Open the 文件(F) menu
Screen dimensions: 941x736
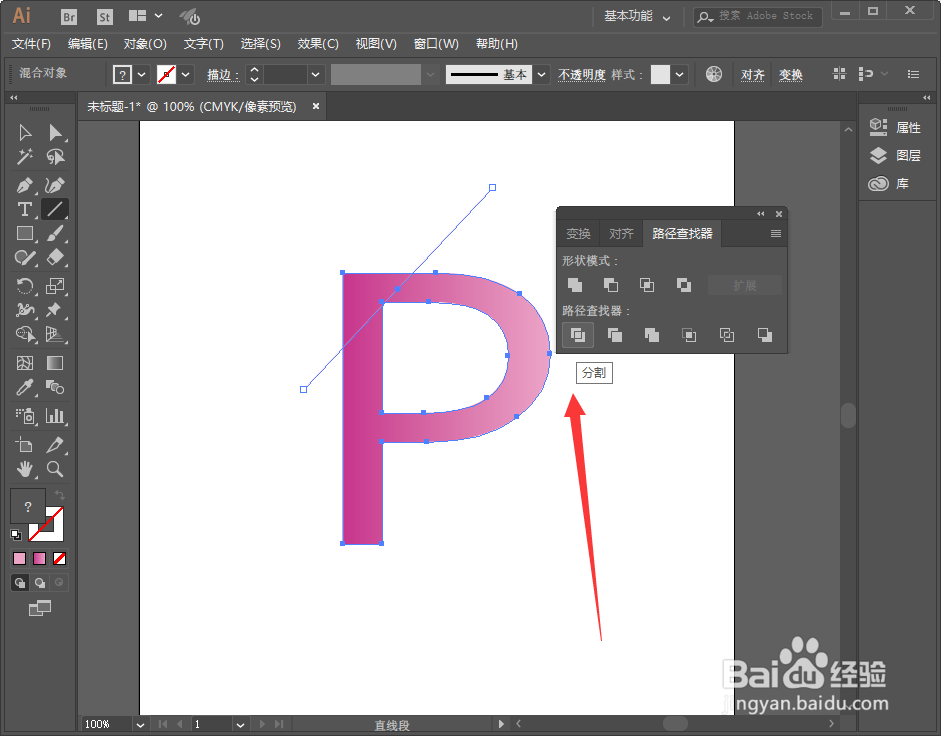click(31, 44)
